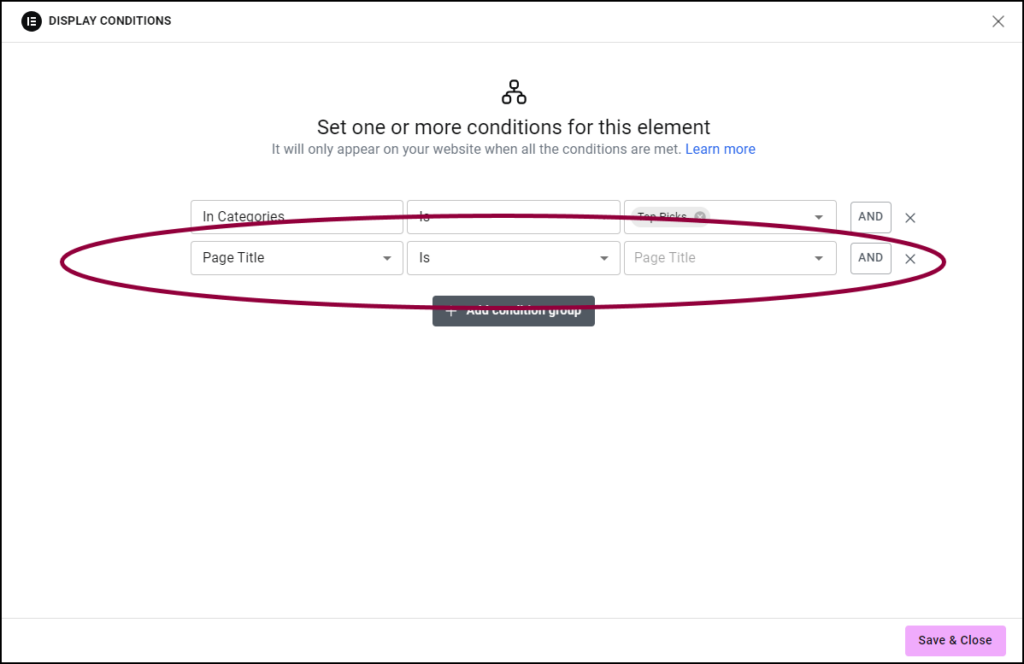Click the dropdown caret on the Page Title value field
1024x664 pixels.
818,258
